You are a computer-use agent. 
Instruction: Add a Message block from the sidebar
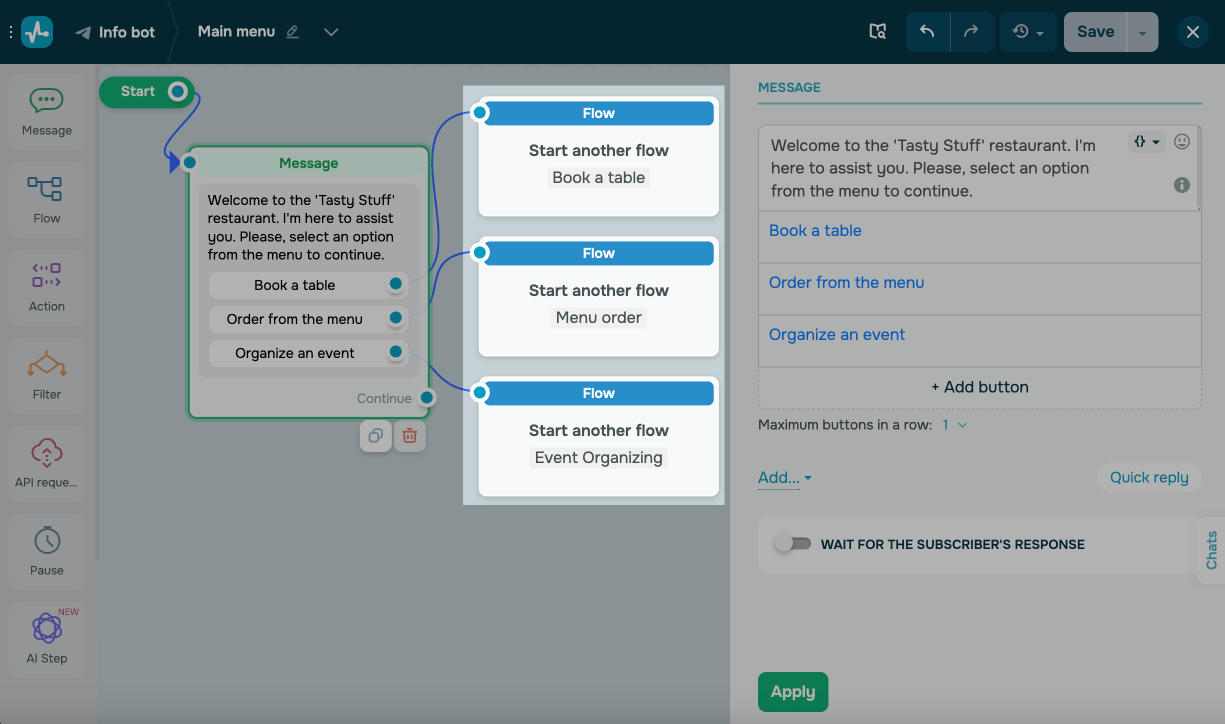tap(47, 113)
